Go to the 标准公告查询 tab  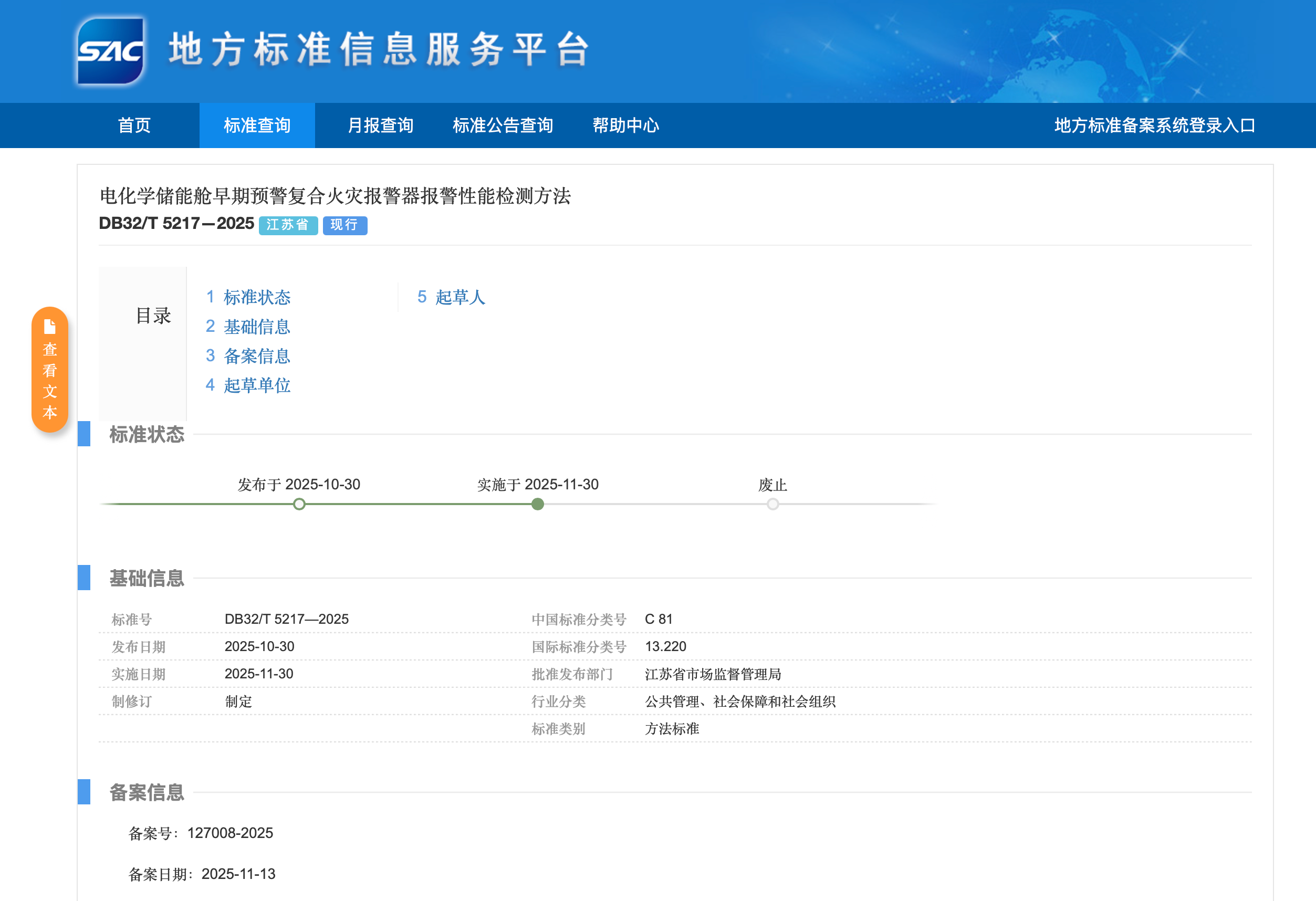[x=503, y=125]
